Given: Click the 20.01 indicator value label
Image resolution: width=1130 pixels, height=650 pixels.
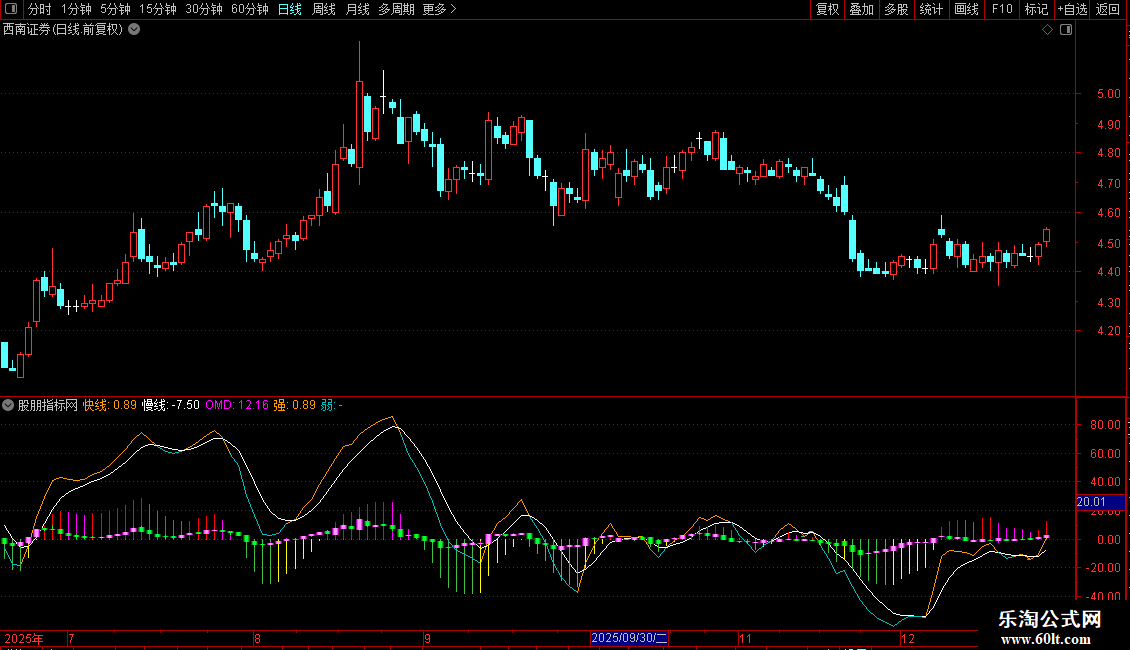Looking at the screenshot, I should 1091,502.
